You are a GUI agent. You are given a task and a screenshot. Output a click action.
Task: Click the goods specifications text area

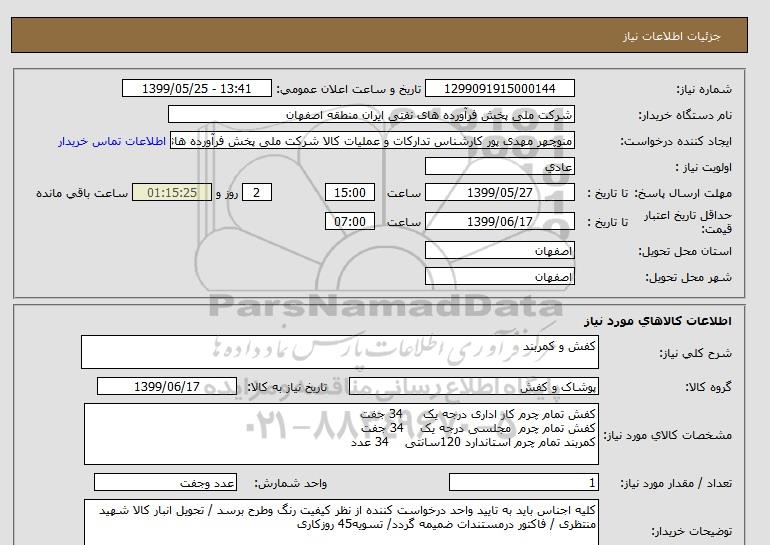[x=341, y=434]
